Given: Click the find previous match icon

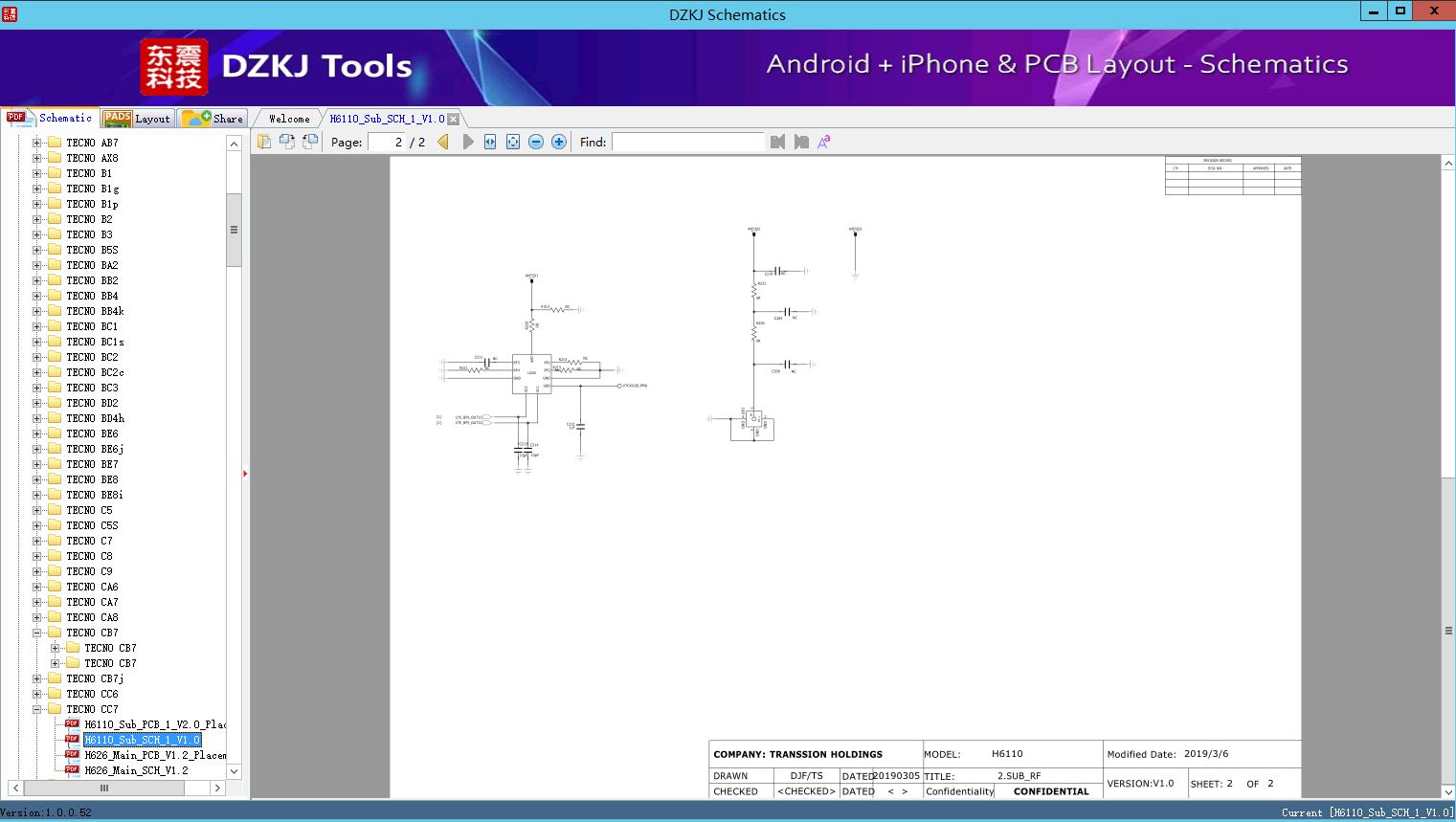Looking at the screenshot, I should click(777, 142).
